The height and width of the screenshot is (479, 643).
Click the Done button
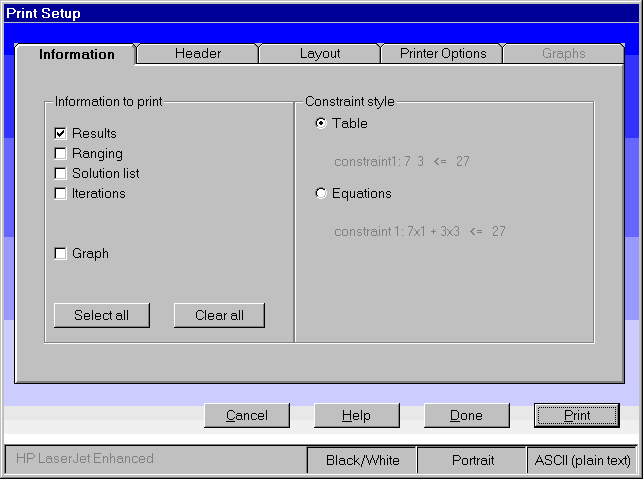pyautogui.click(x=466, y=415)
